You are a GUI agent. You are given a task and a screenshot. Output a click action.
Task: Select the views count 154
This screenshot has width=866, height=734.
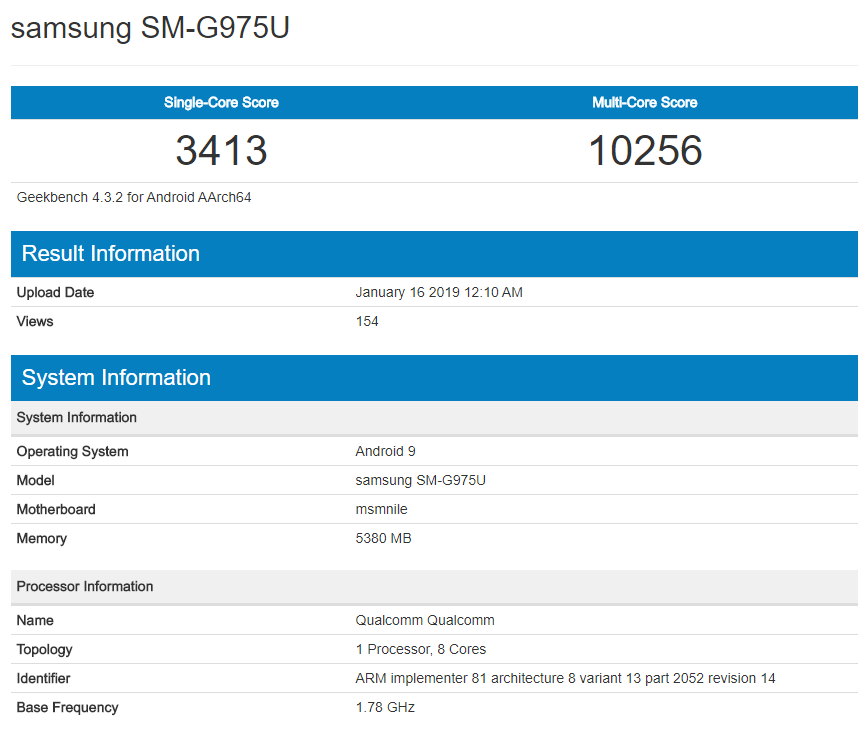367,321
